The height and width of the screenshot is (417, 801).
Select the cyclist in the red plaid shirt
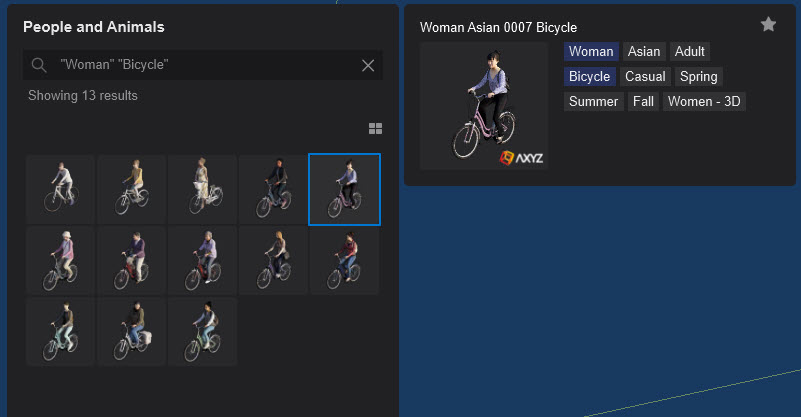tap(344, 260)
